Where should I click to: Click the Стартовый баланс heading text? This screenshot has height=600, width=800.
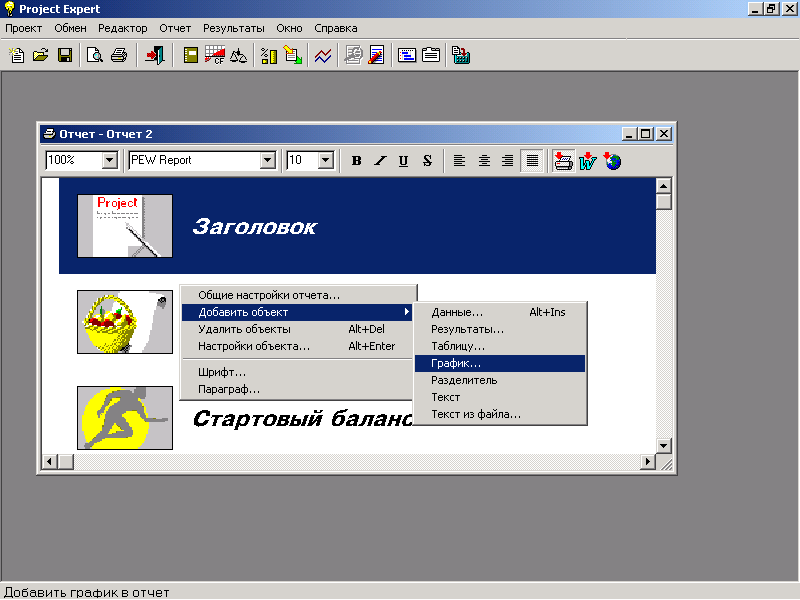click(x=303, y=419)
